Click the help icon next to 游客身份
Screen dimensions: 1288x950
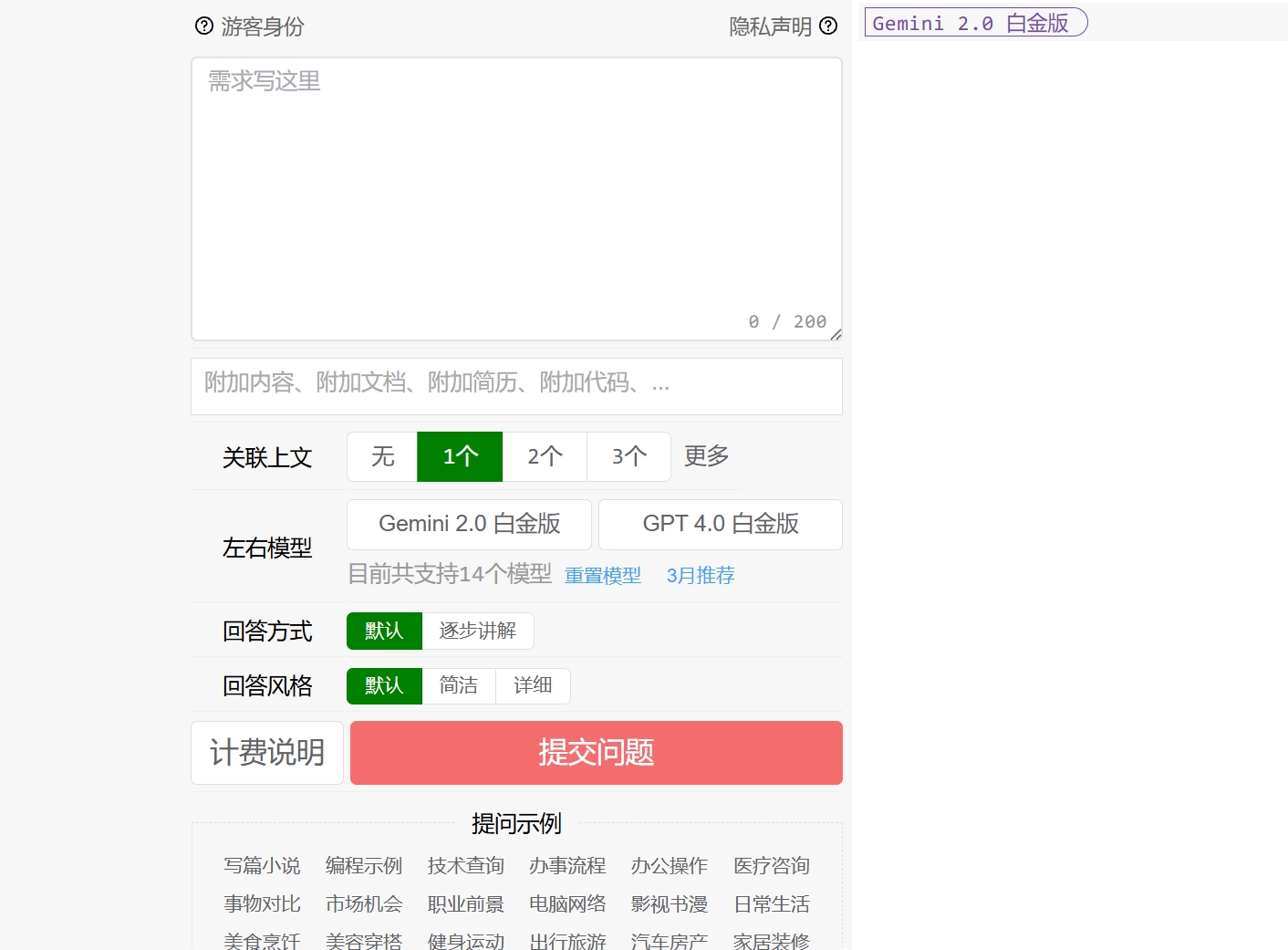tap(203, 26)
